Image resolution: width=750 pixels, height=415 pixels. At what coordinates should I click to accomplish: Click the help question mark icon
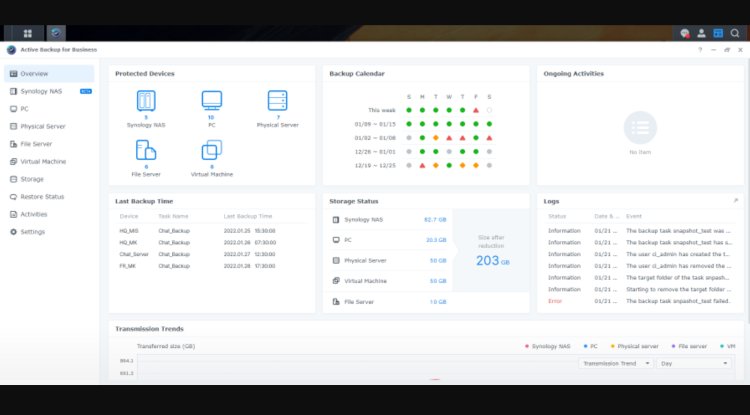tap(700, 50)
